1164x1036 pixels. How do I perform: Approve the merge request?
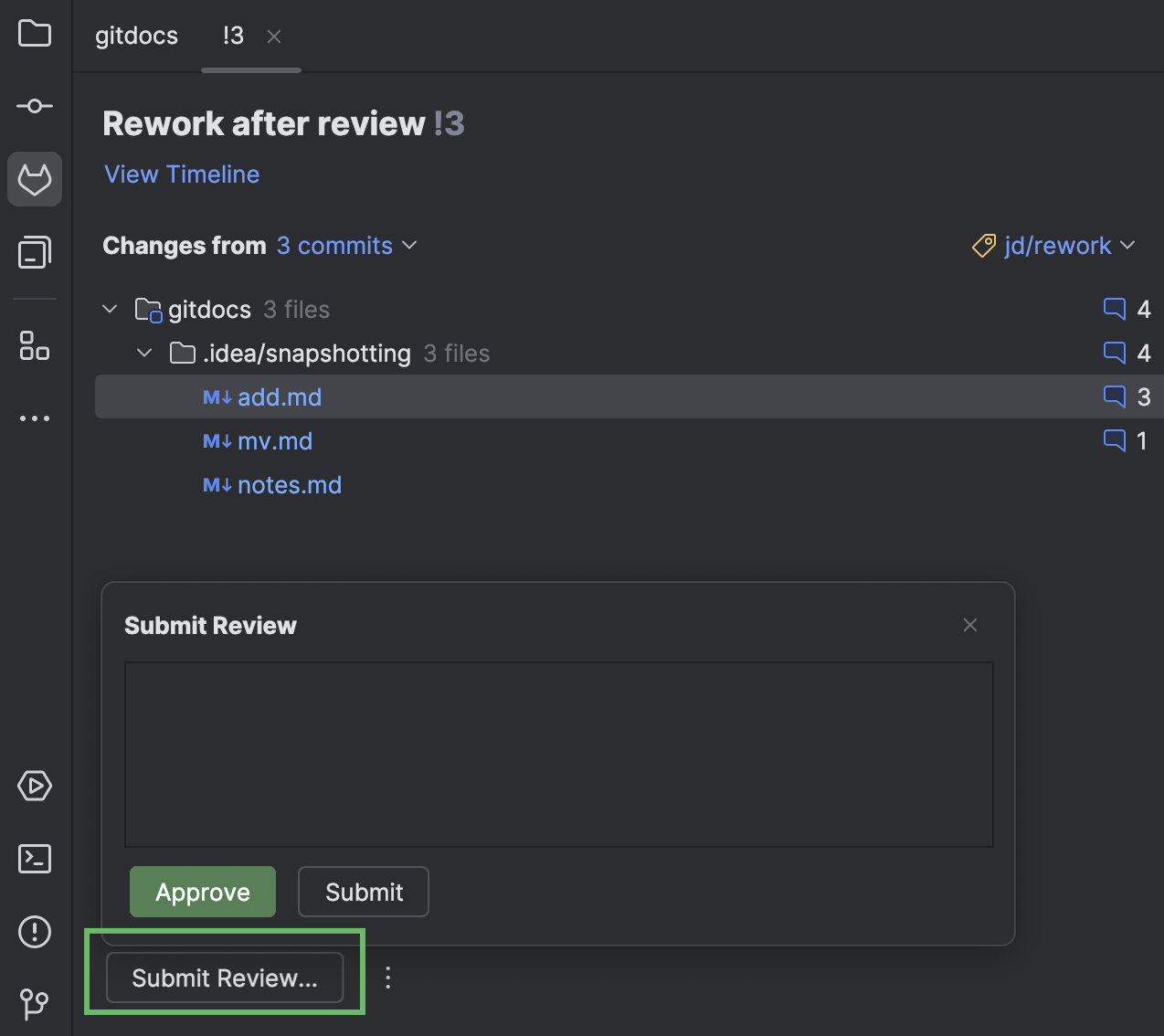pyautogui.click(x=202, y=892)
